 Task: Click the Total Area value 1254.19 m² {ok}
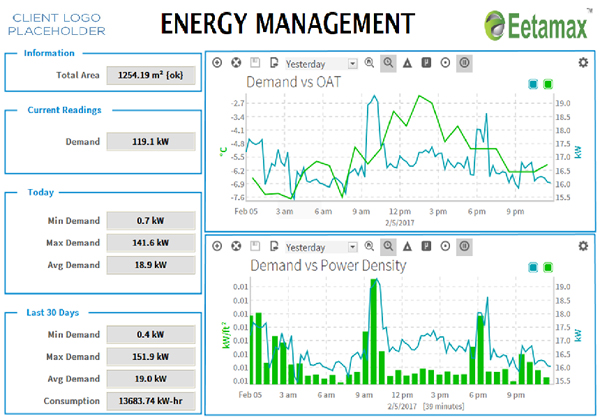pos(151,75)
